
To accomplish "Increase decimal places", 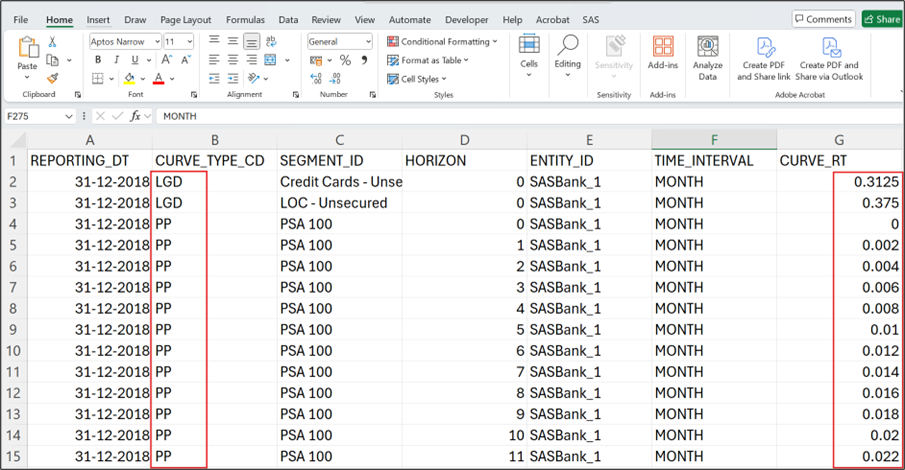I will coord(316,78).
